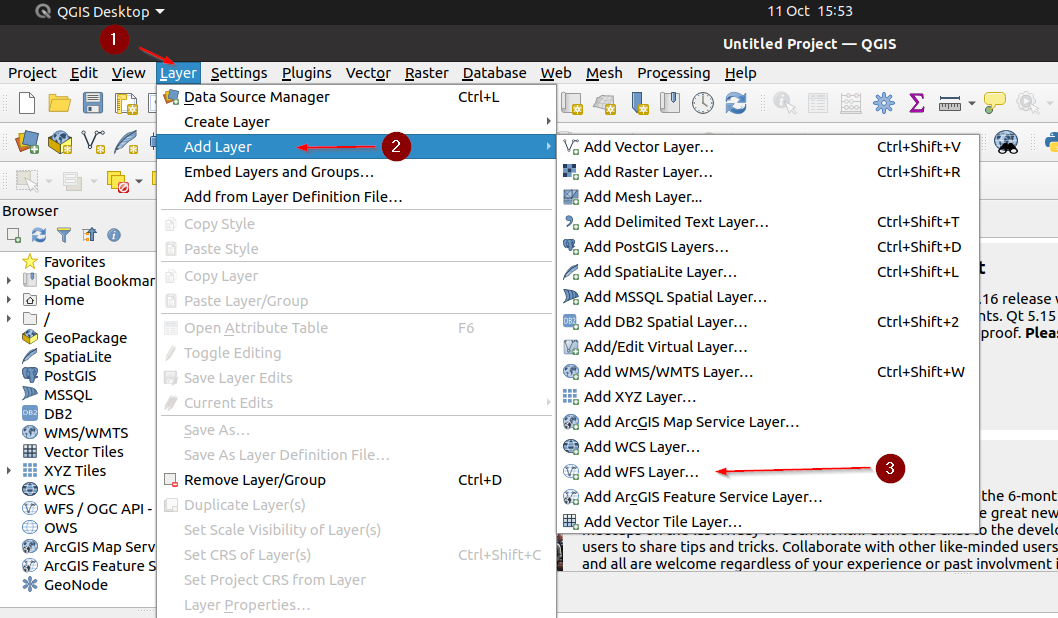Click Enable Properties Widget info icon
Viewport: 1058px width, 618px height.
click(114, 235)
